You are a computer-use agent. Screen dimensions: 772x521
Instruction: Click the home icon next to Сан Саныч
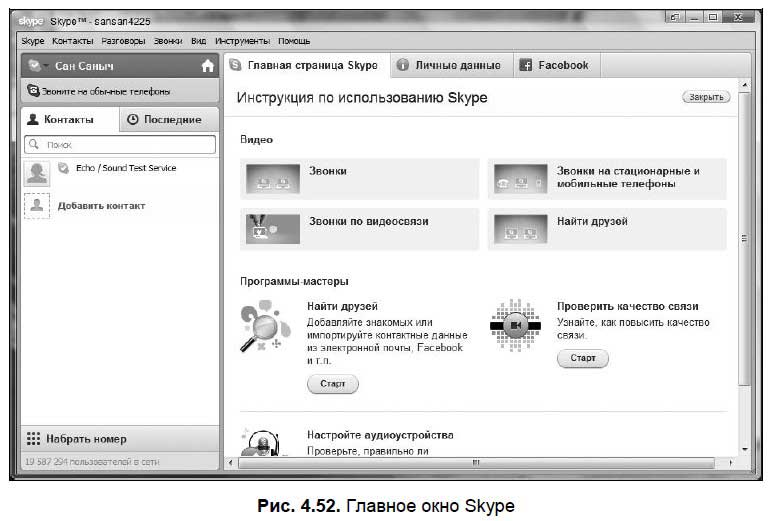[207, 65]
